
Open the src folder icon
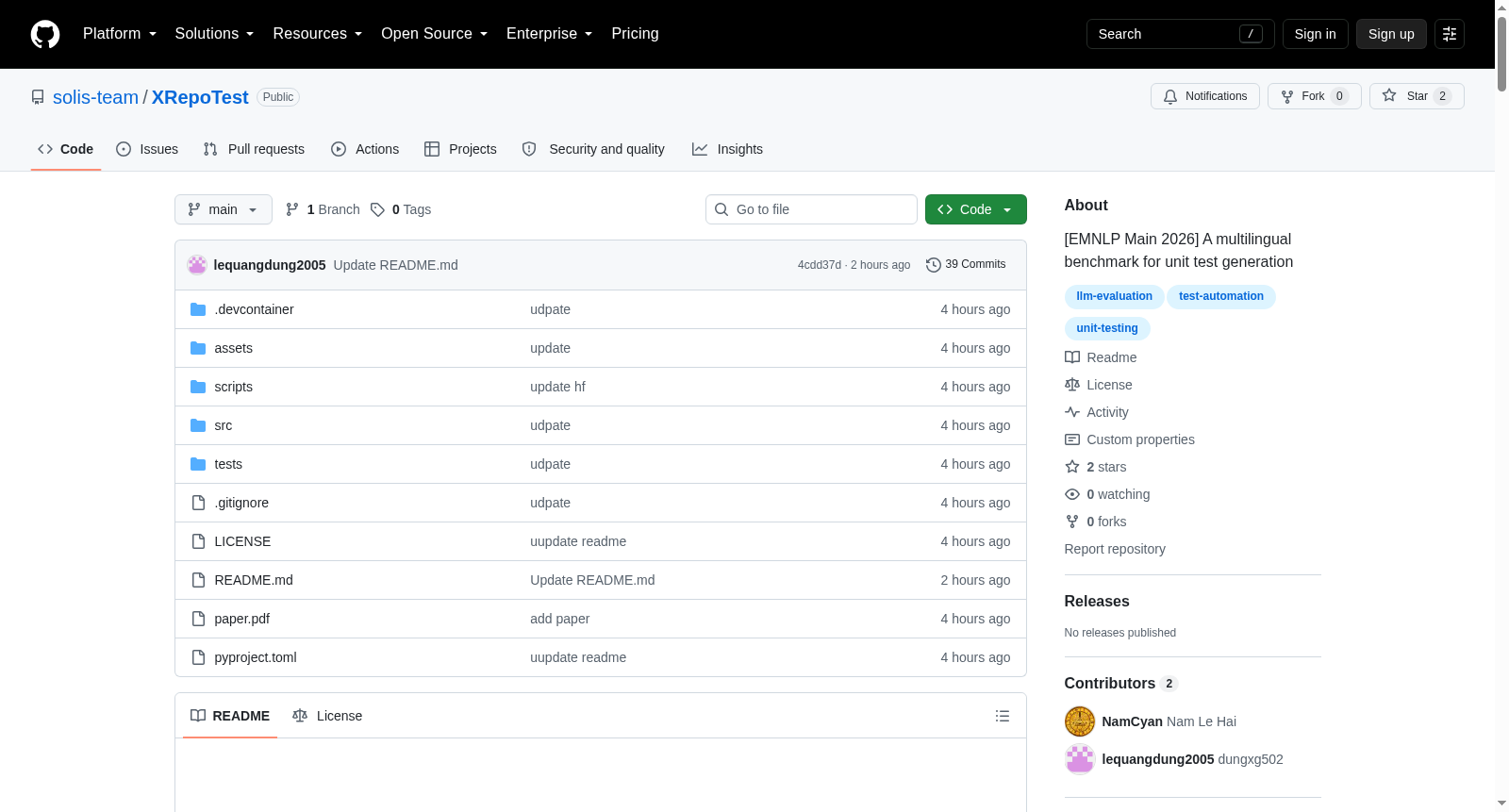[198, 425]
